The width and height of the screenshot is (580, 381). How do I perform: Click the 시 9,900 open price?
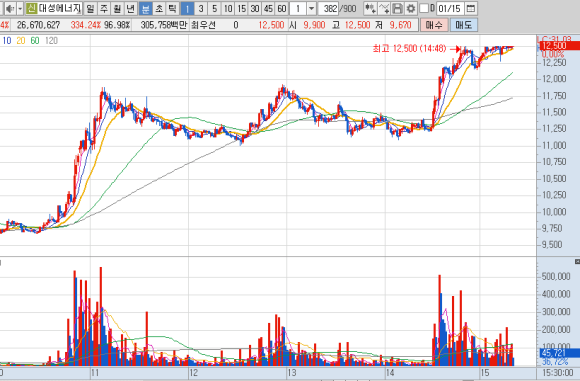[307, 25]
